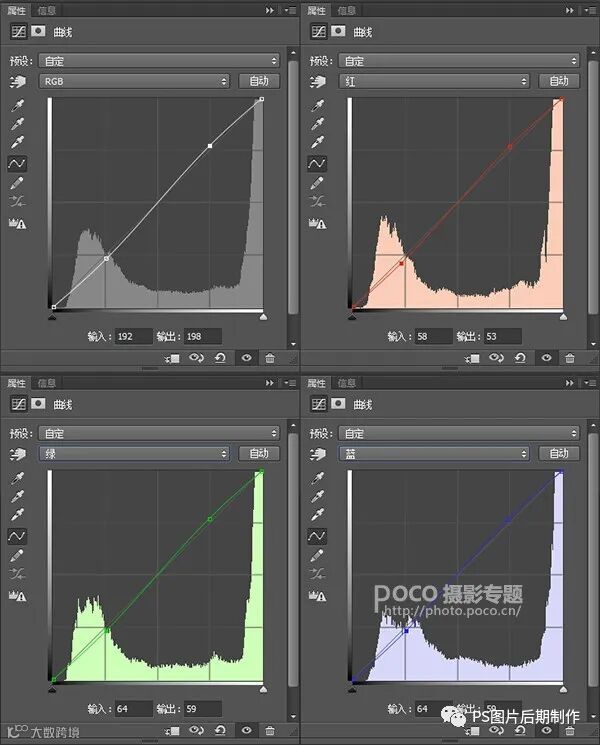Click 自动 button in Blue panel
The height and width of the screenshot is (745, 600).
[x=559, y=454]
